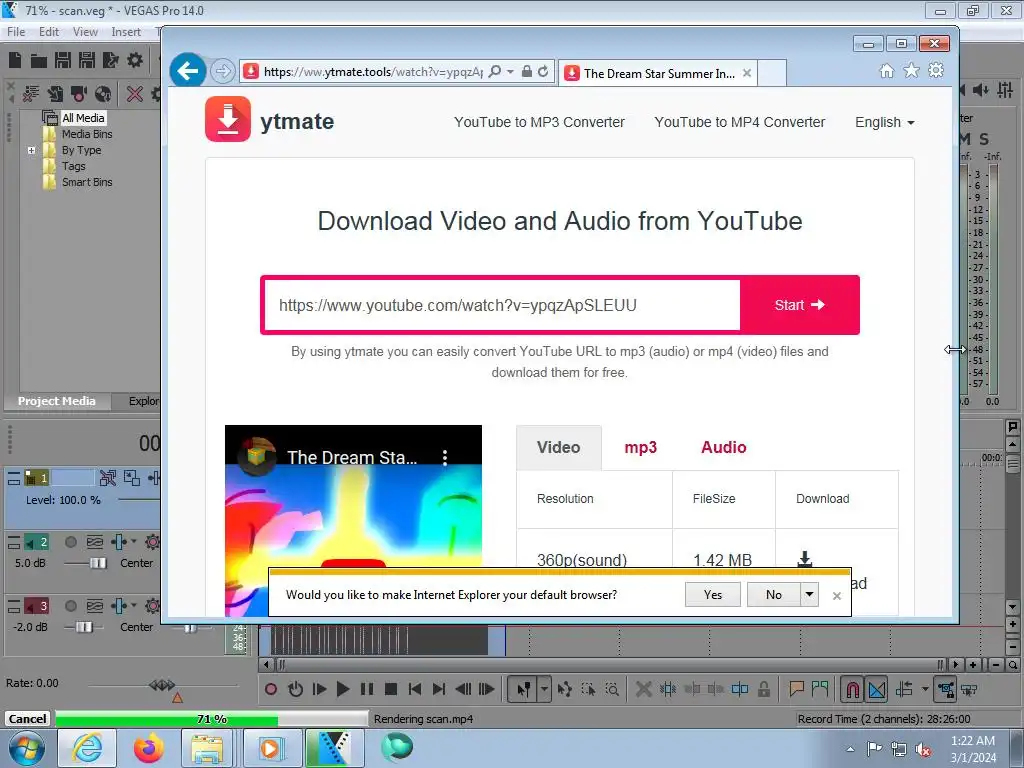Click the Extract Audio from CD icon
1024x768 pixels.
coord(103,94)
